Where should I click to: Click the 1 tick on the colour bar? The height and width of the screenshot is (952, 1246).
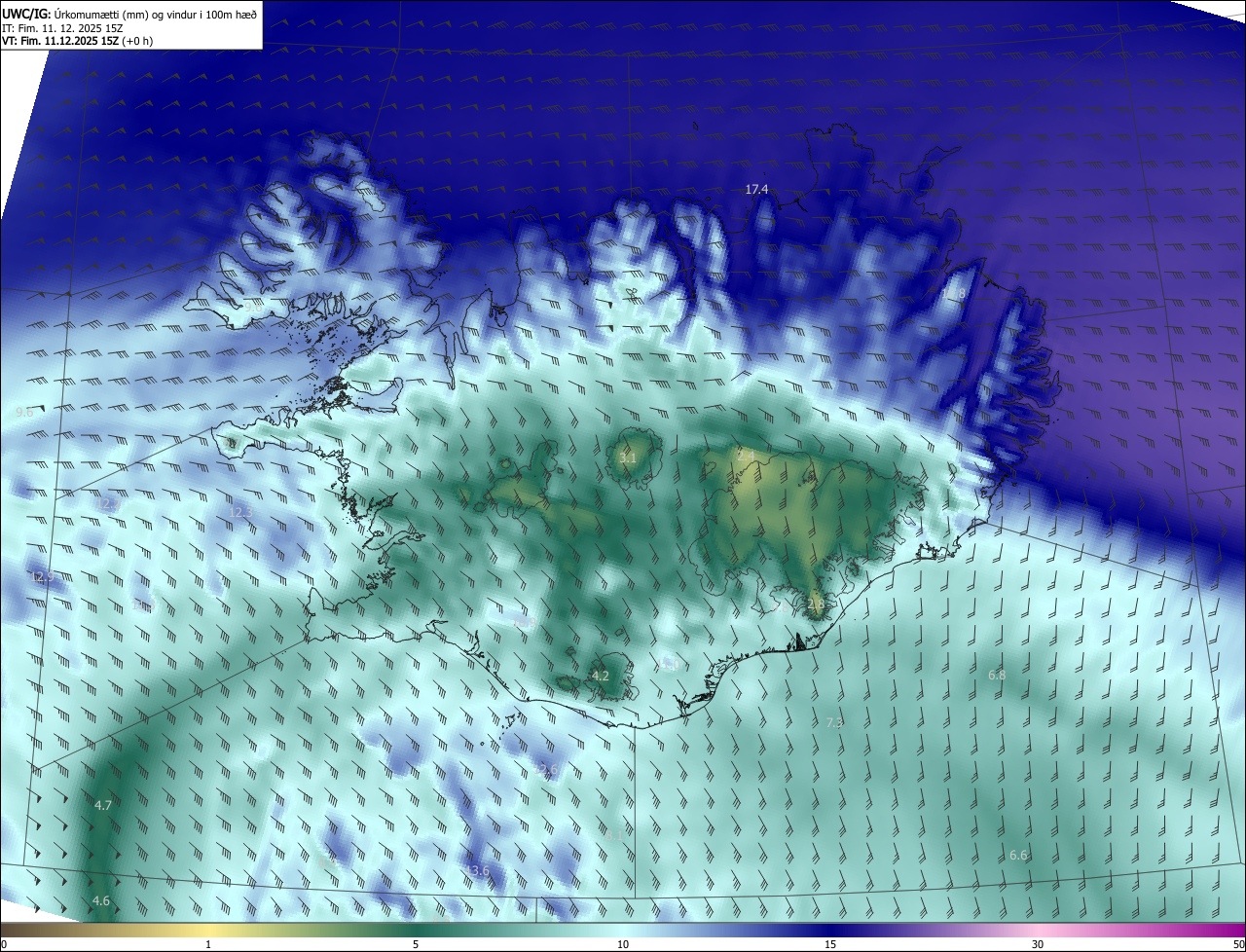point(209,944)
